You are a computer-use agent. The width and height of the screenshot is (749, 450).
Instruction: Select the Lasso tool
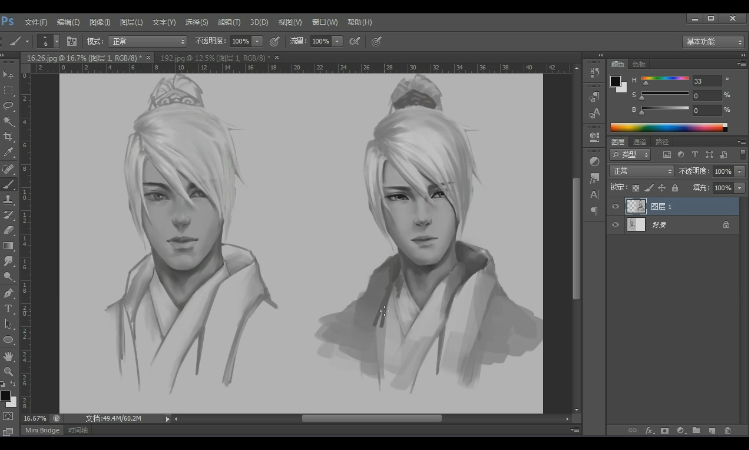(8, 105)
